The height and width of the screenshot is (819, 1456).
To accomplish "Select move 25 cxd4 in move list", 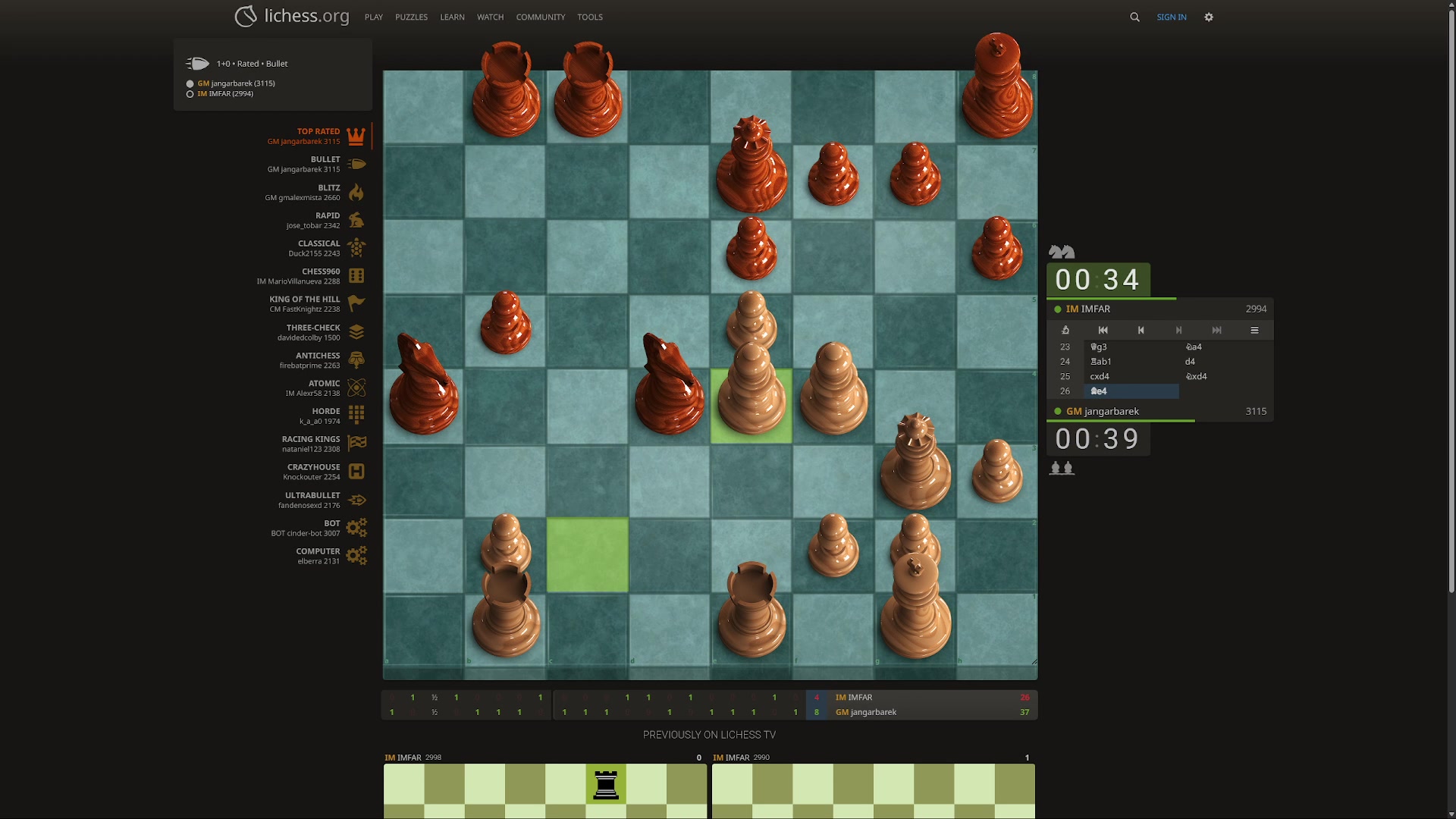I will (x=1100, y=376).
